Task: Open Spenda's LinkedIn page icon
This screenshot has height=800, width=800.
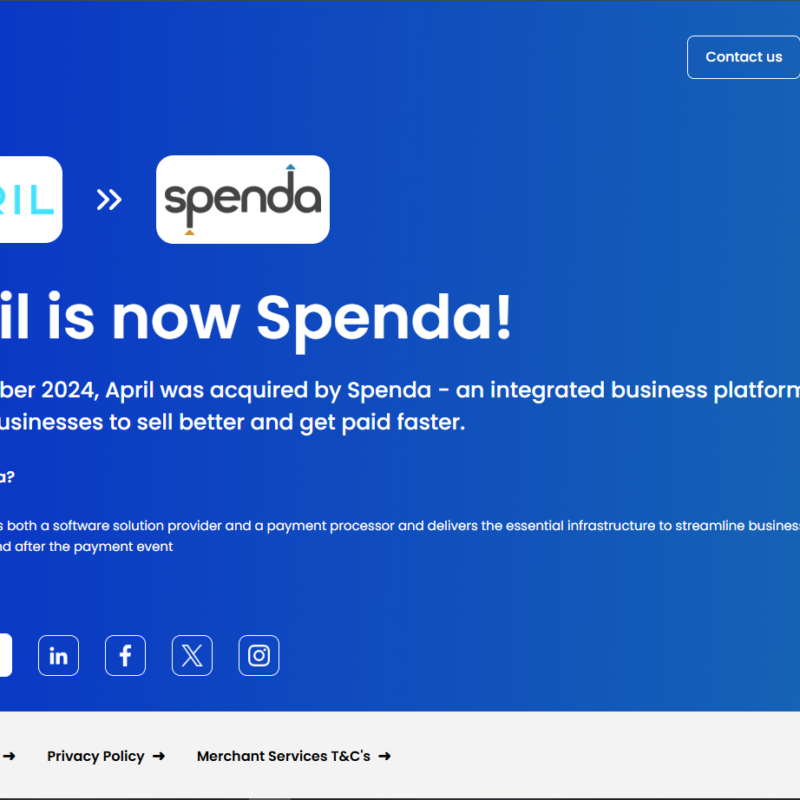Action: point(58,656)
